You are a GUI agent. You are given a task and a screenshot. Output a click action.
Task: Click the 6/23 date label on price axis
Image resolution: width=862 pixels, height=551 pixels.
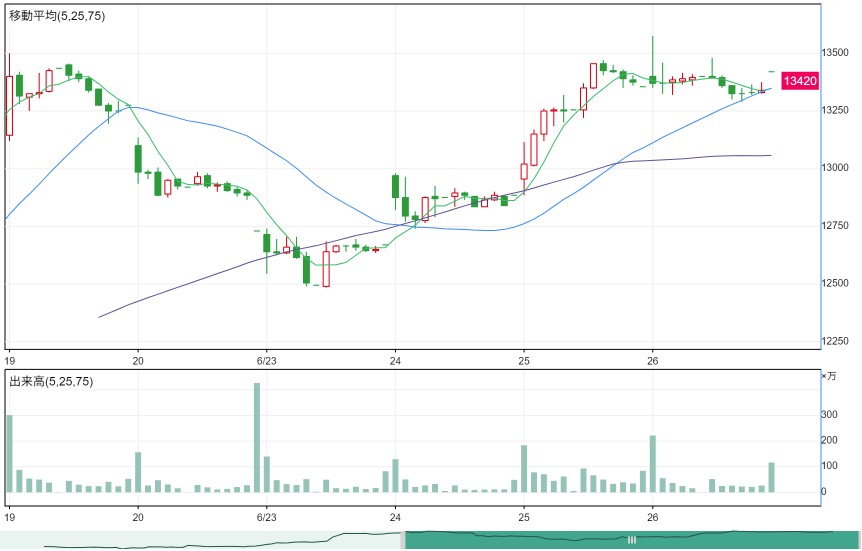tap(266, 361)
